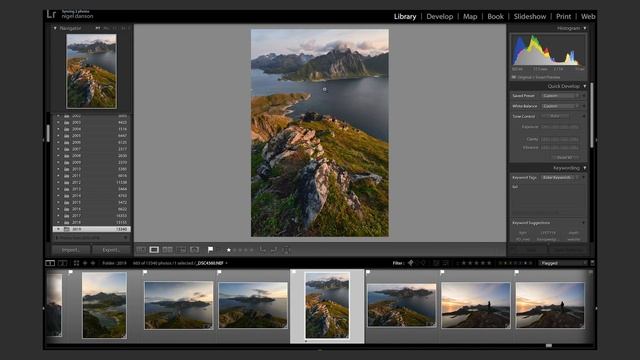Click Auto Tone Control button

(x=555, y=116)
